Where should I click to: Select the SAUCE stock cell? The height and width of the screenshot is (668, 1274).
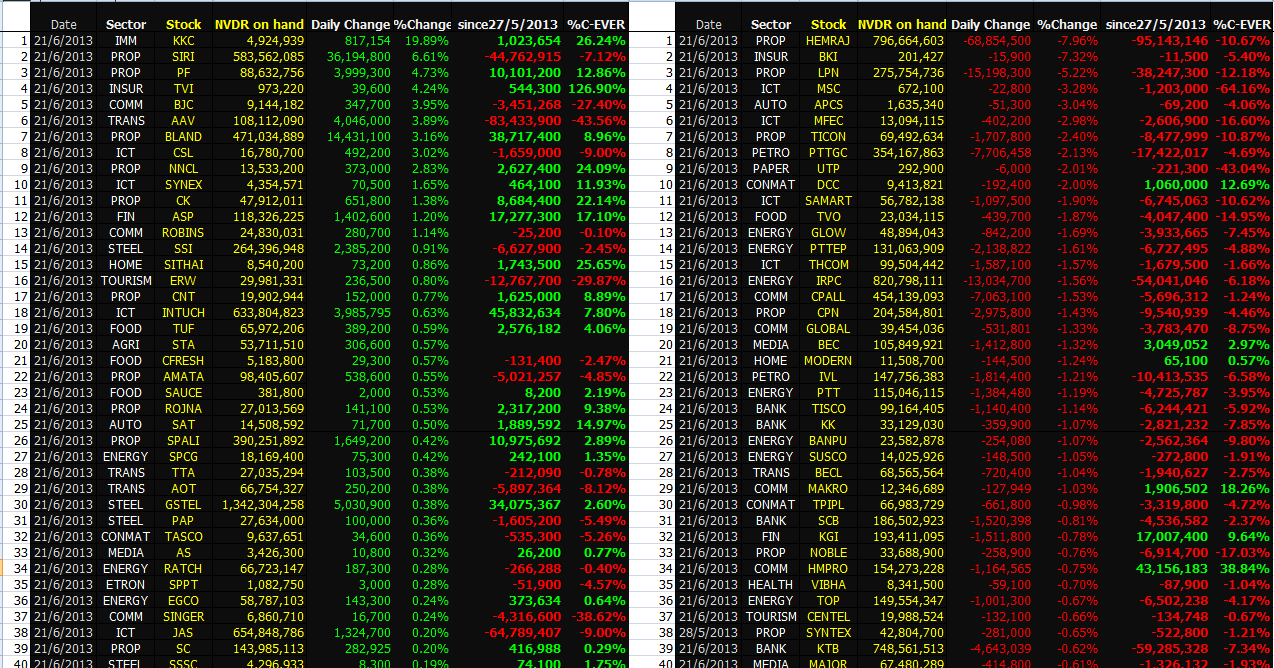pyautogui.click(x=184, y=393)
